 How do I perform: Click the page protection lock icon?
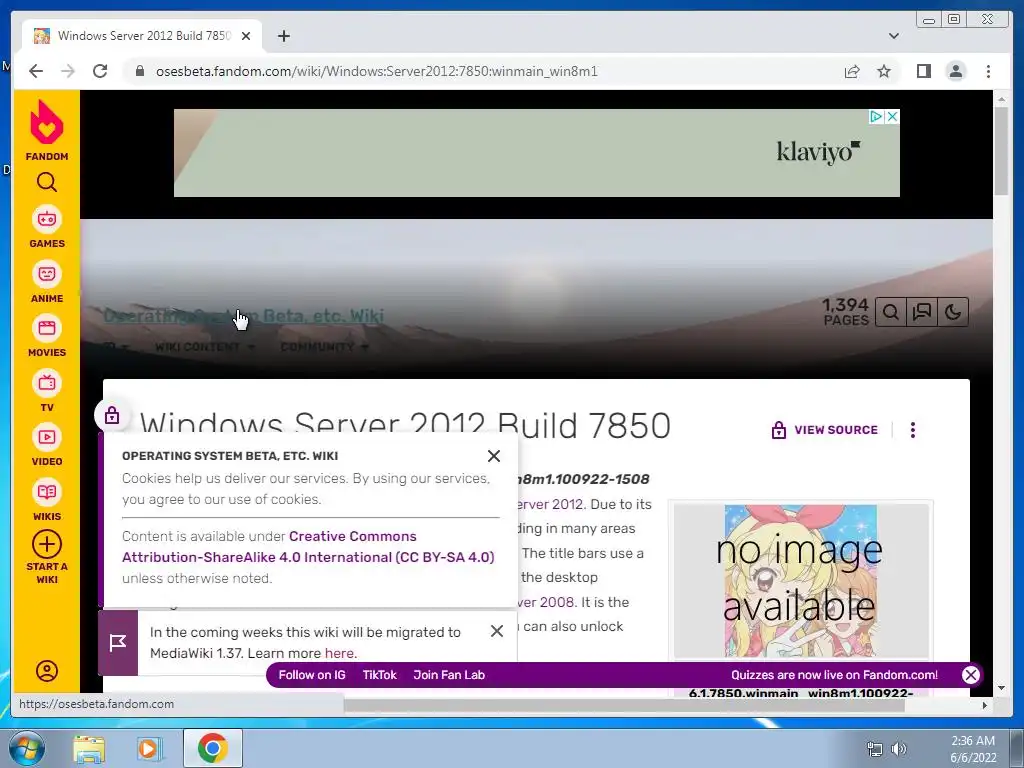[112, 415]
